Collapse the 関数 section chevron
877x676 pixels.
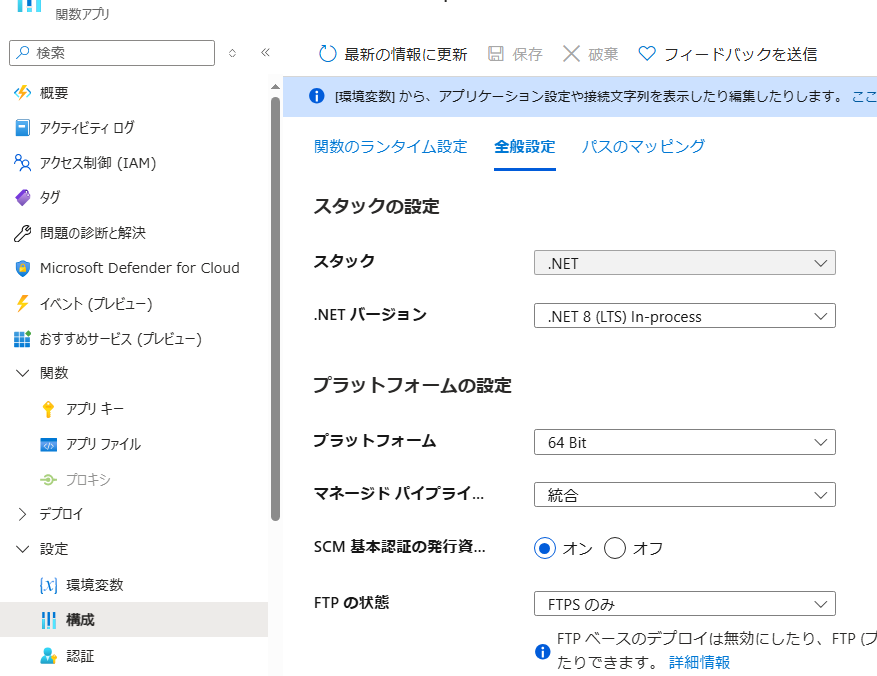tap(22, 374)
